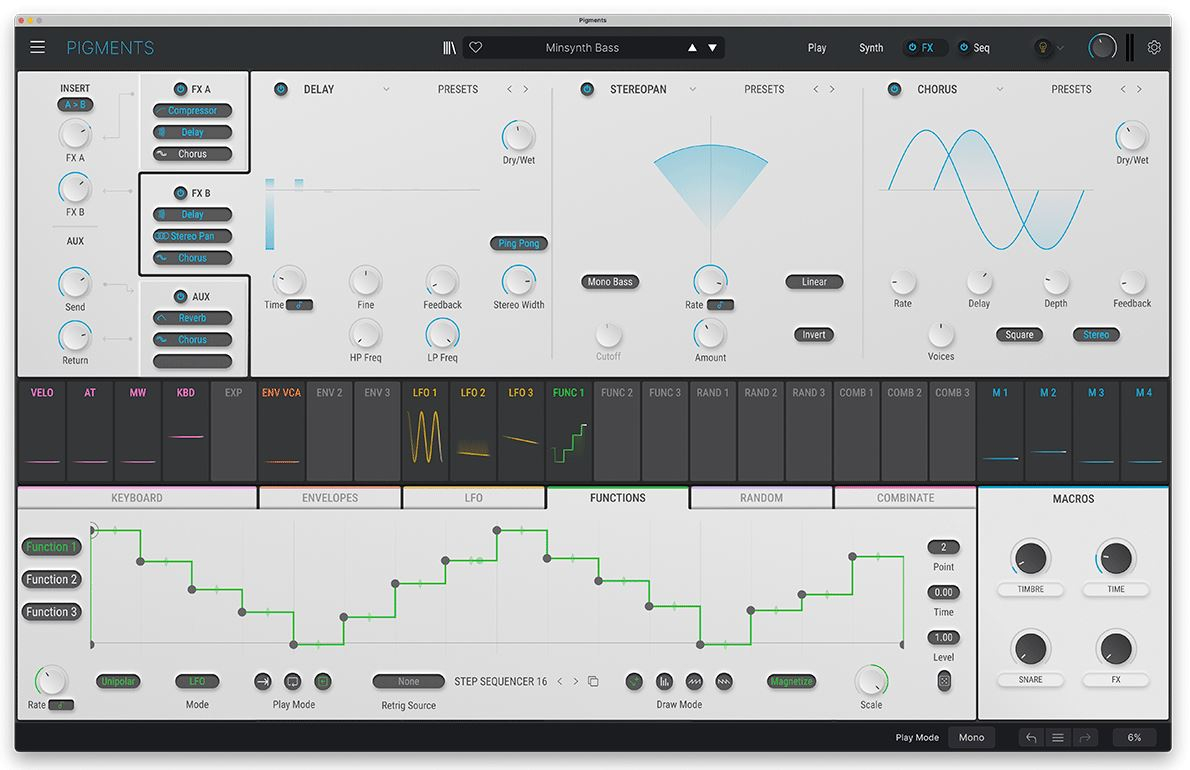The height and width of the screenshot is (770, 1190).
Task: Switch to the Envelopes tab
Action: [330, 498]
